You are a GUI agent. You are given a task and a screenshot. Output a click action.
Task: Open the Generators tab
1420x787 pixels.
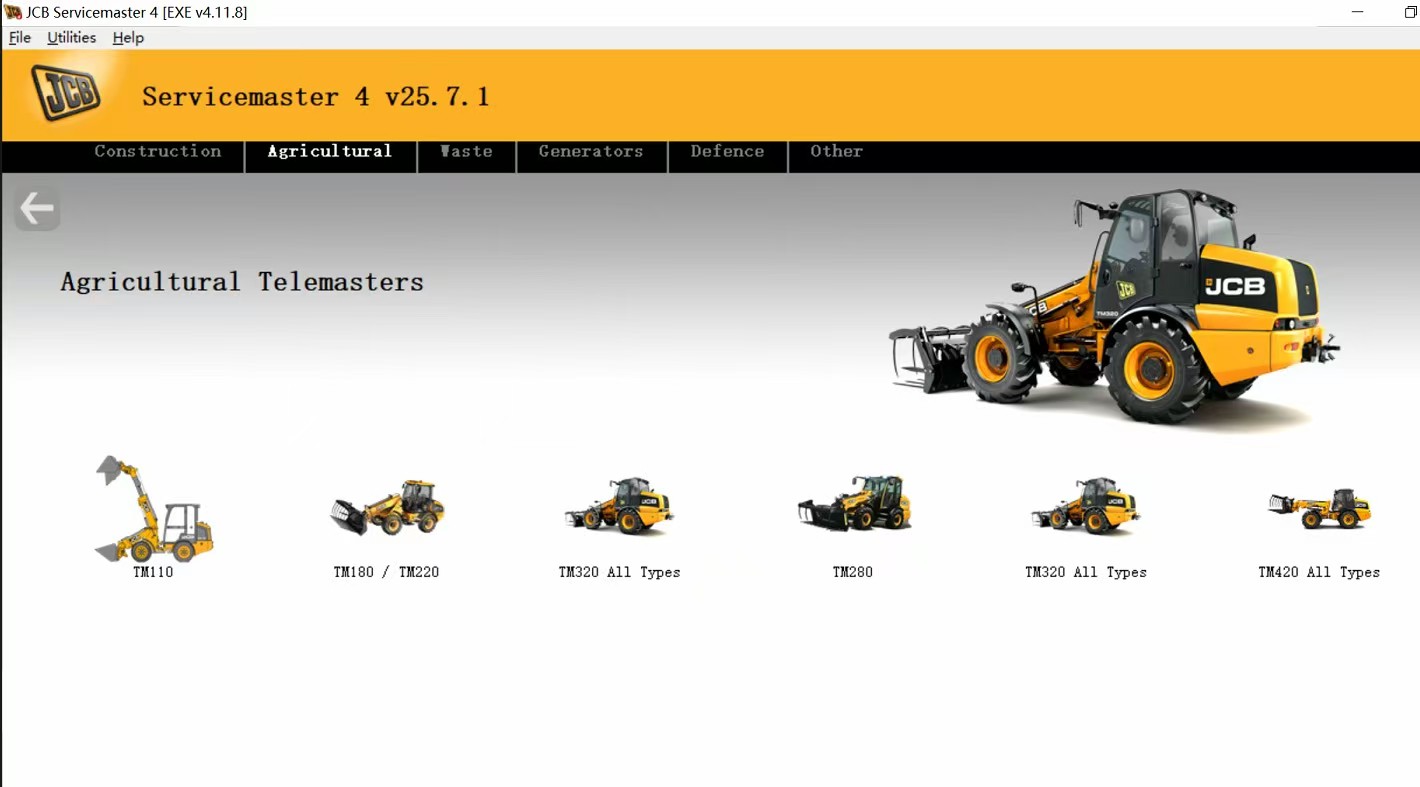(x=591, y=152)
